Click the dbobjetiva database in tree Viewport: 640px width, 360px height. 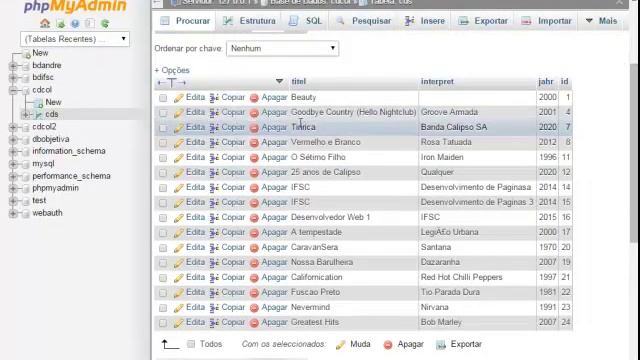click(51, 139)
